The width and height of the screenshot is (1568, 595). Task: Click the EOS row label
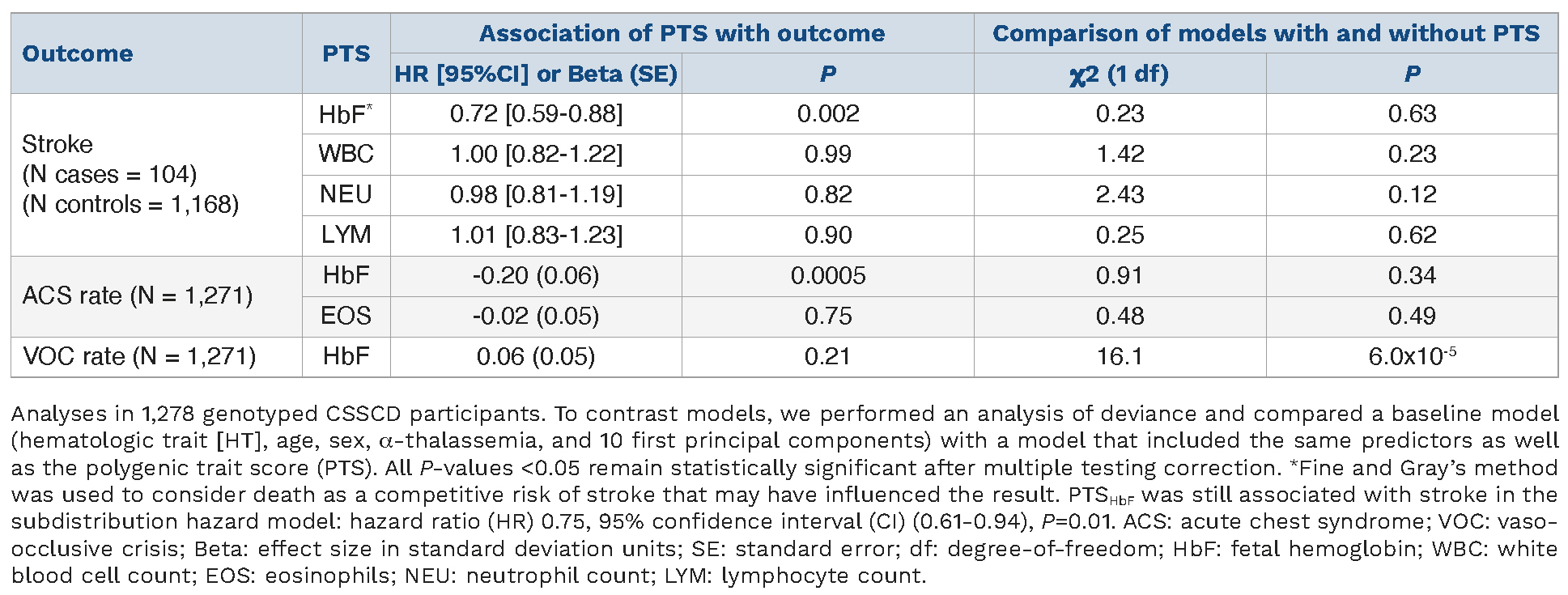click(346, 316)
